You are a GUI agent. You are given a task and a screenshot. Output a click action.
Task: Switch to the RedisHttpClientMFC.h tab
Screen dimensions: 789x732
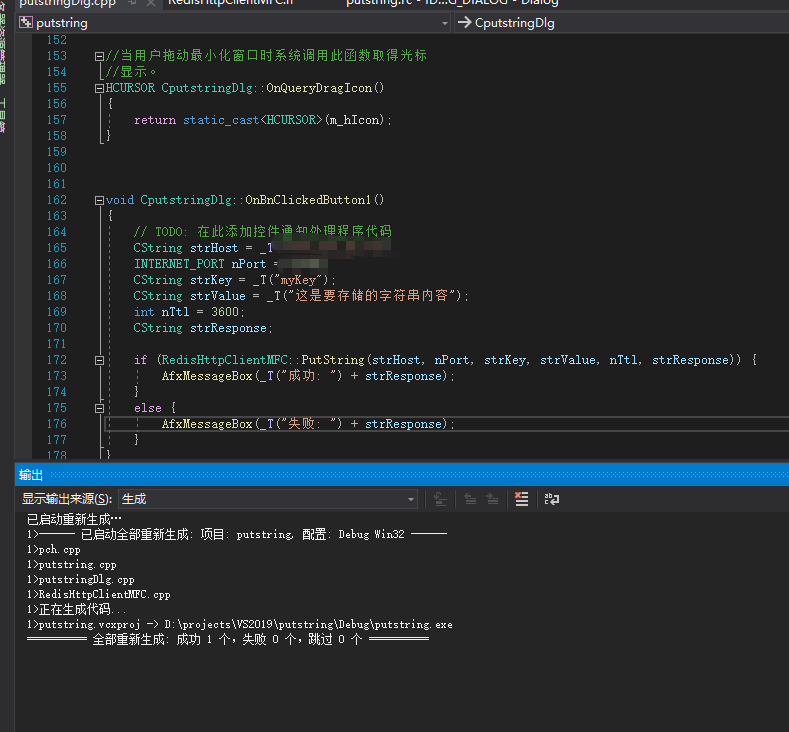point(230,3)
